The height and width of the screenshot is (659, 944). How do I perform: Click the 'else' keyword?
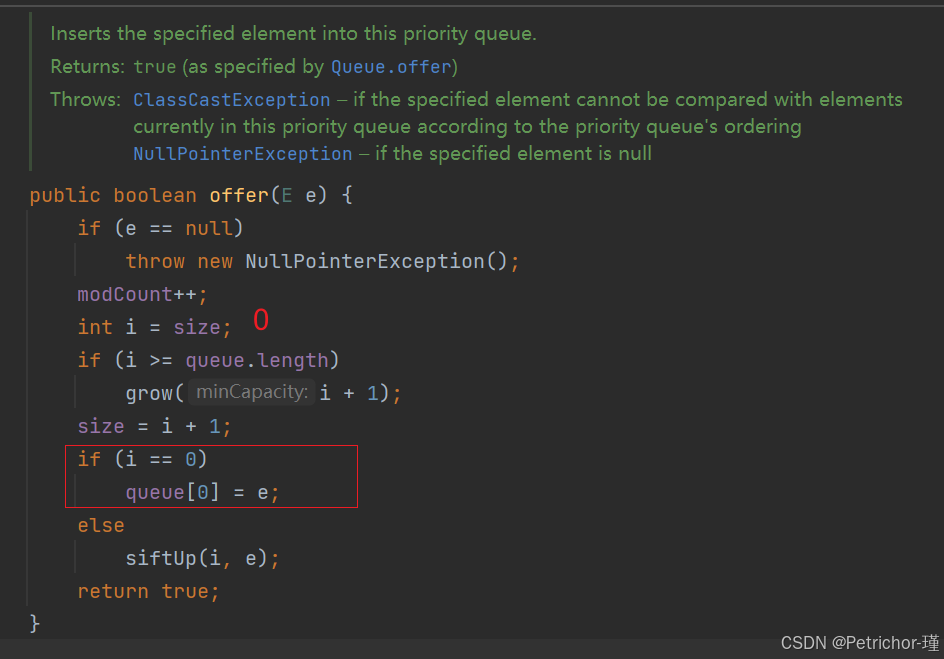101,525
